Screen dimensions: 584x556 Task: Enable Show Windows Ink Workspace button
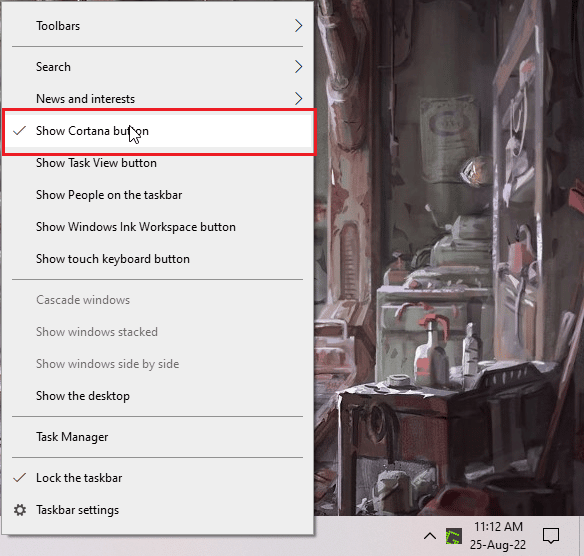coord(157,227)
